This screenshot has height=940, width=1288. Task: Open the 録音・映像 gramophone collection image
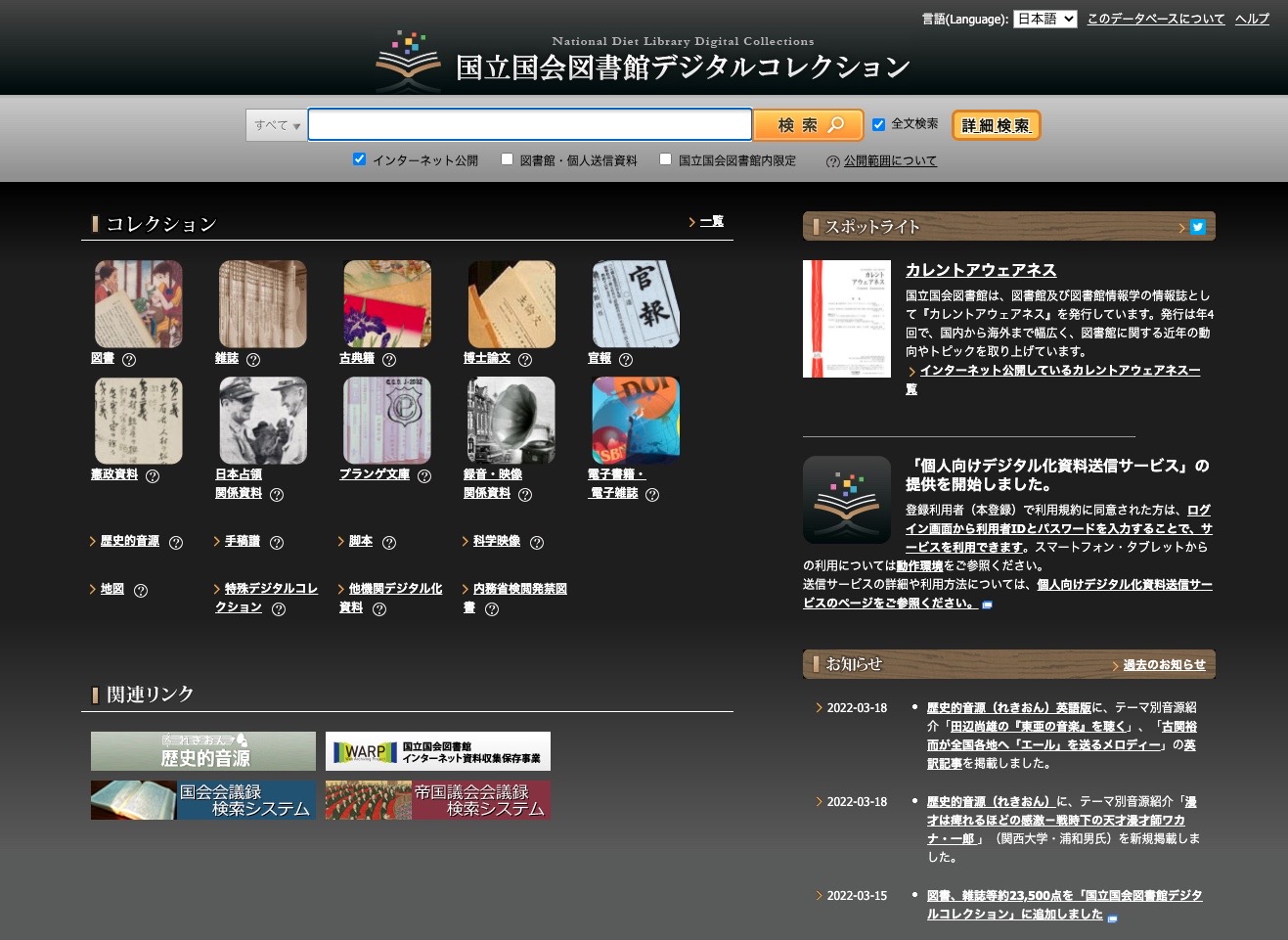511,421
